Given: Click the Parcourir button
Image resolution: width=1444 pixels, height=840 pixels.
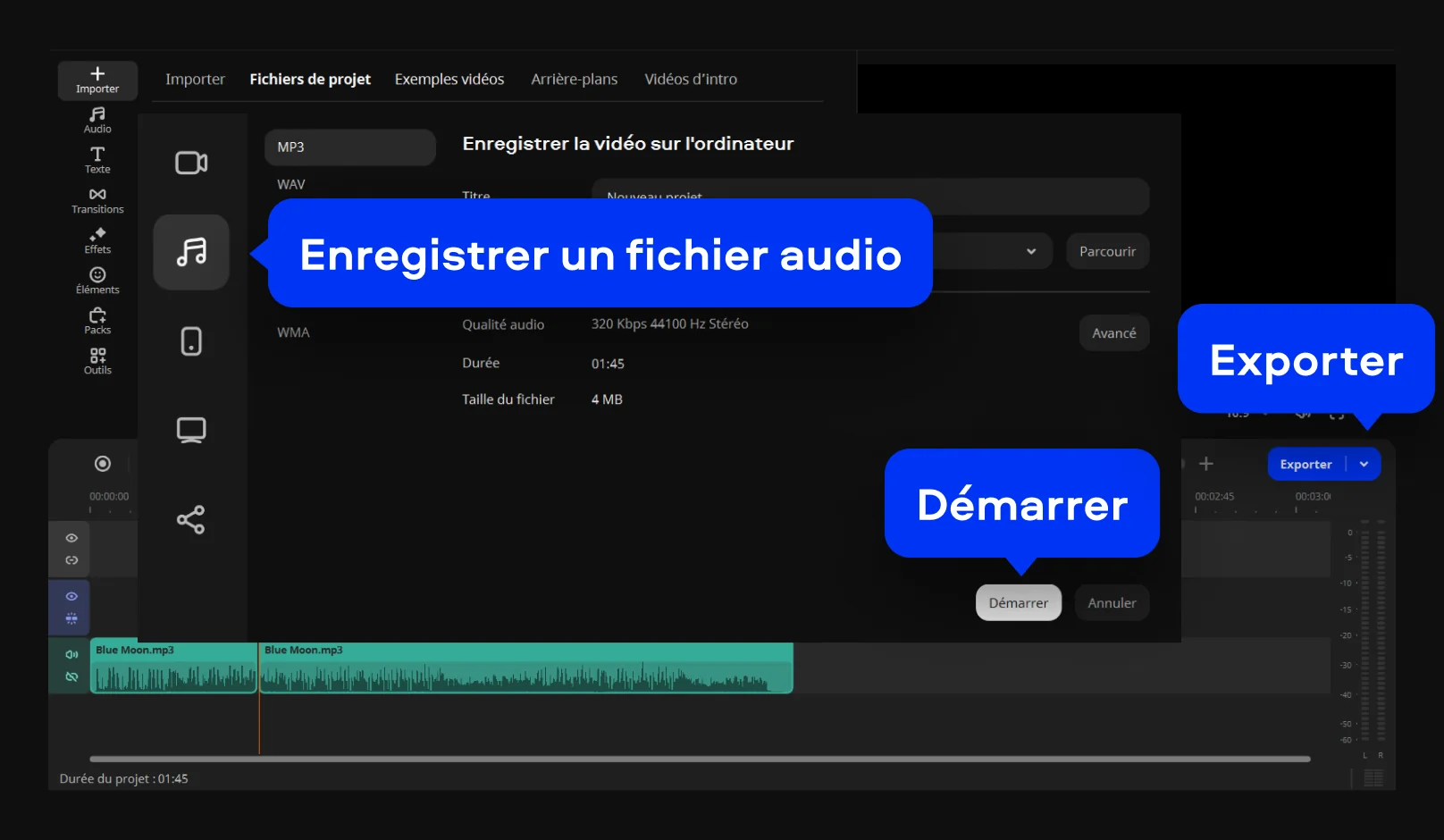Looking at the screenshot, I should pos(1107,251).
